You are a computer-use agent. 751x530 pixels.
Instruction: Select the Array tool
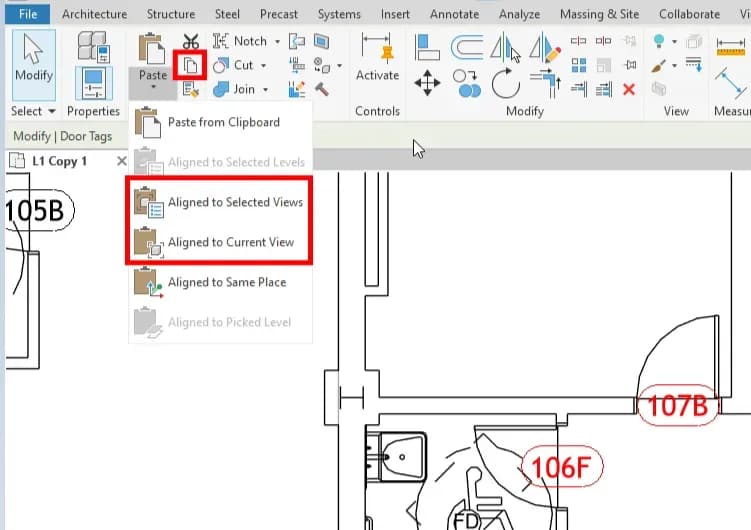[x=579, y=65]
